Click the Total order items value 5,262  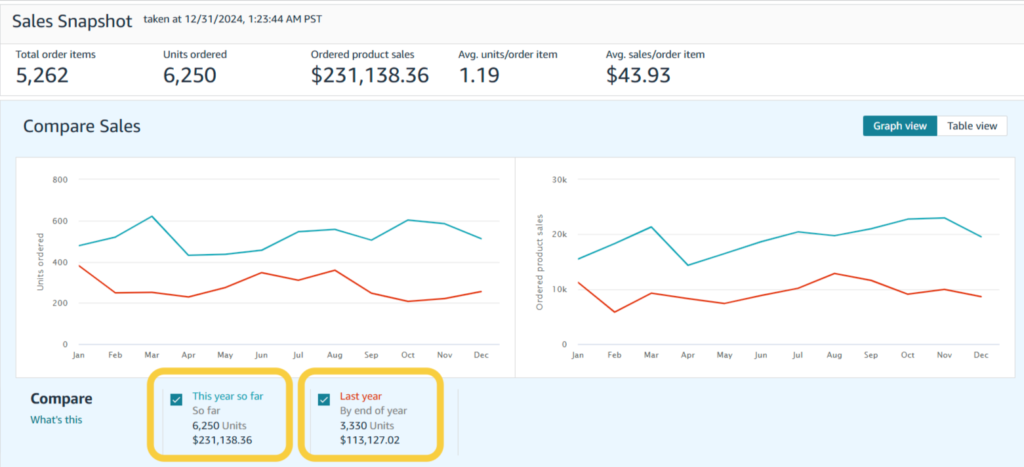point(42,74)
